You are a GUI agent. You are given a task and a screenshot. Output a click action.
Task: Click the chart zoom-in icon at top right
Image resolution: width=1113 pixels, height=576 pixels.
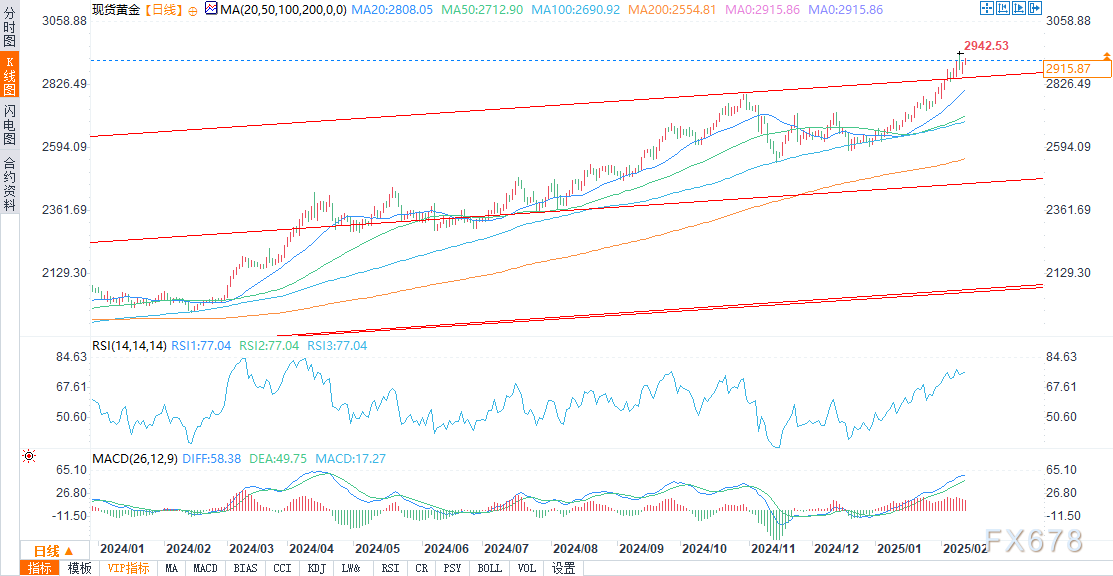[1003, 8]
